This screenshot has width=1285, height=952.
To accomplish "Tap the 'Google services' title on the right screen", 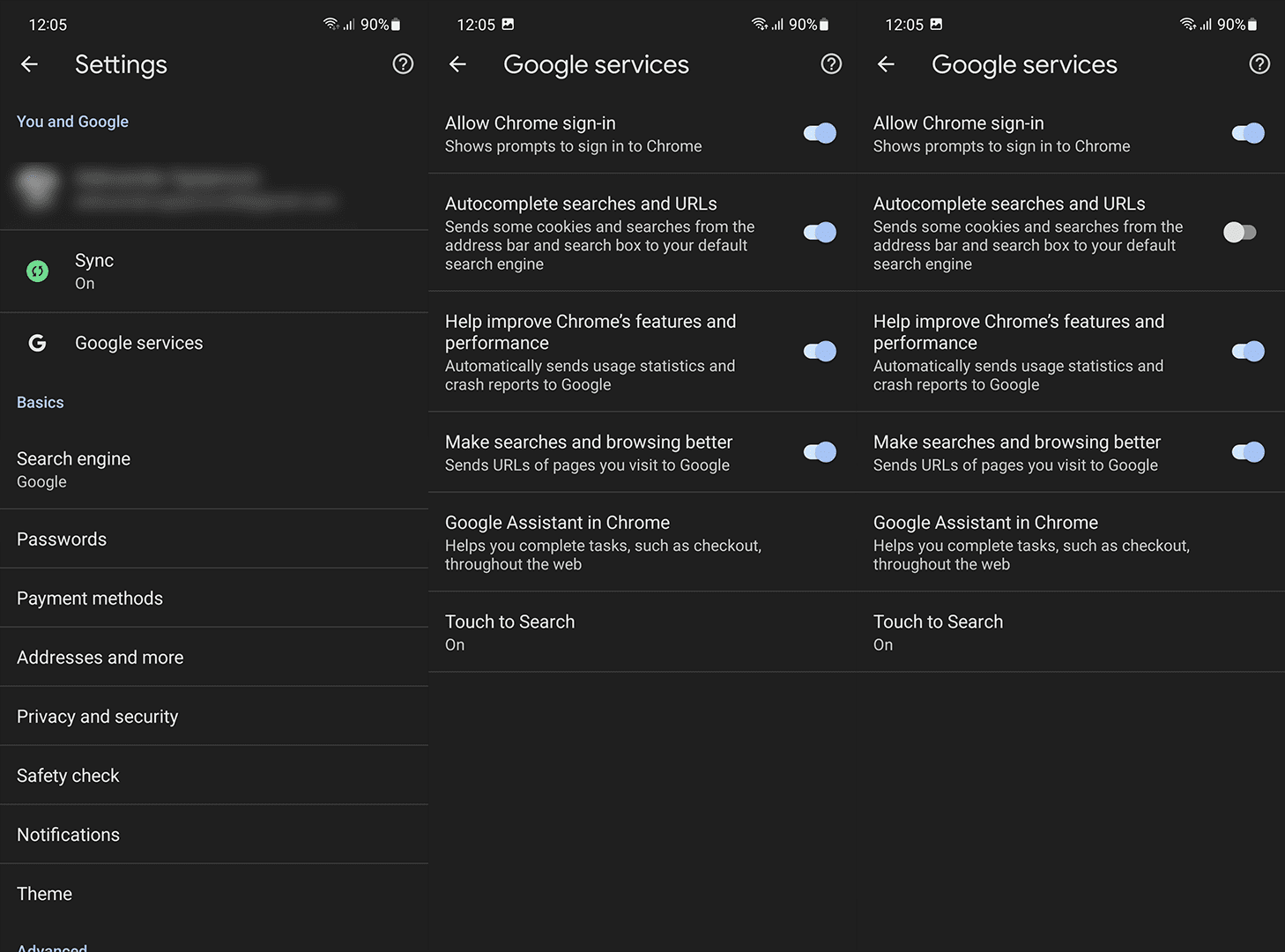I will tap(1024, 64).
